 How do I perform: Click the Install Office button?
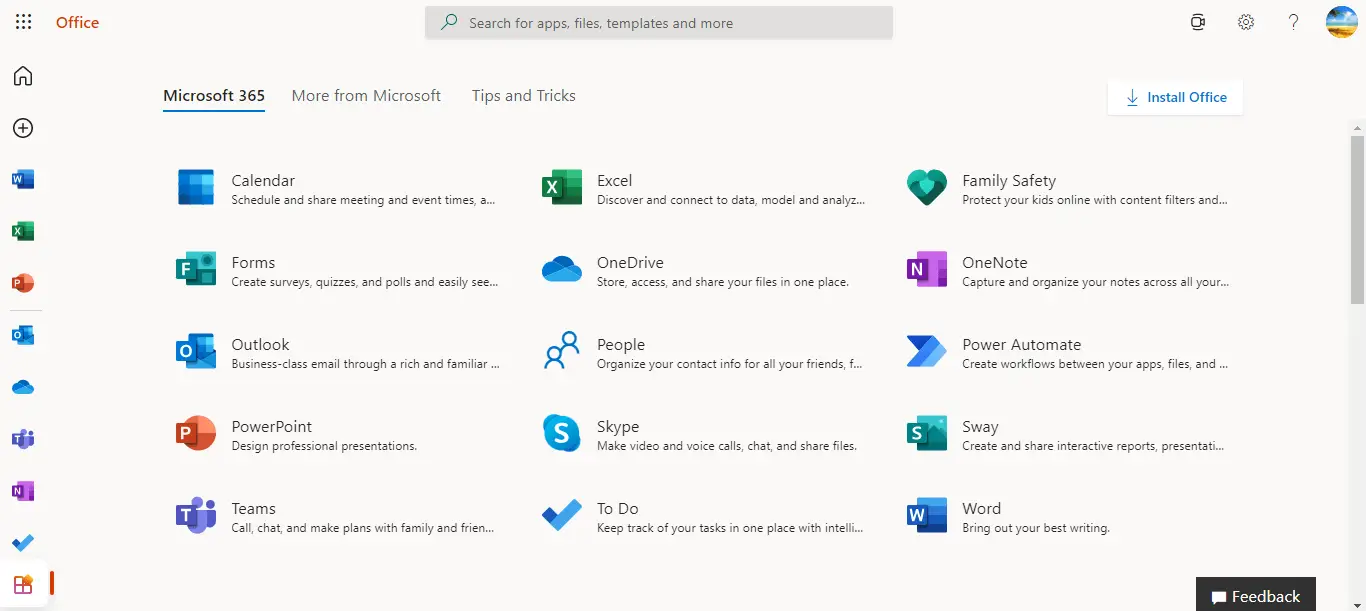(x=1175, y=97)
